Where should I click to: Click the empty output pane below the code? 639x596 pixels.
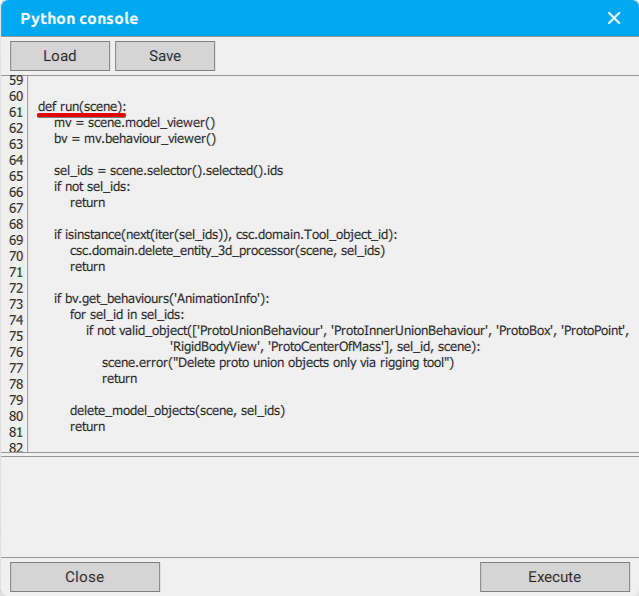[320, 506]
